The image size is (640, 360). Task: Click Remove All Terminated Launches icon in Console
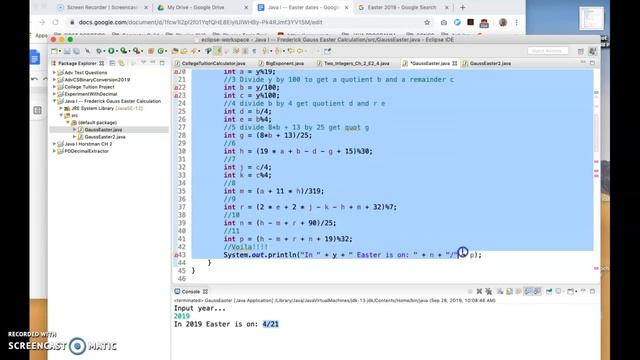pos(489,291)
